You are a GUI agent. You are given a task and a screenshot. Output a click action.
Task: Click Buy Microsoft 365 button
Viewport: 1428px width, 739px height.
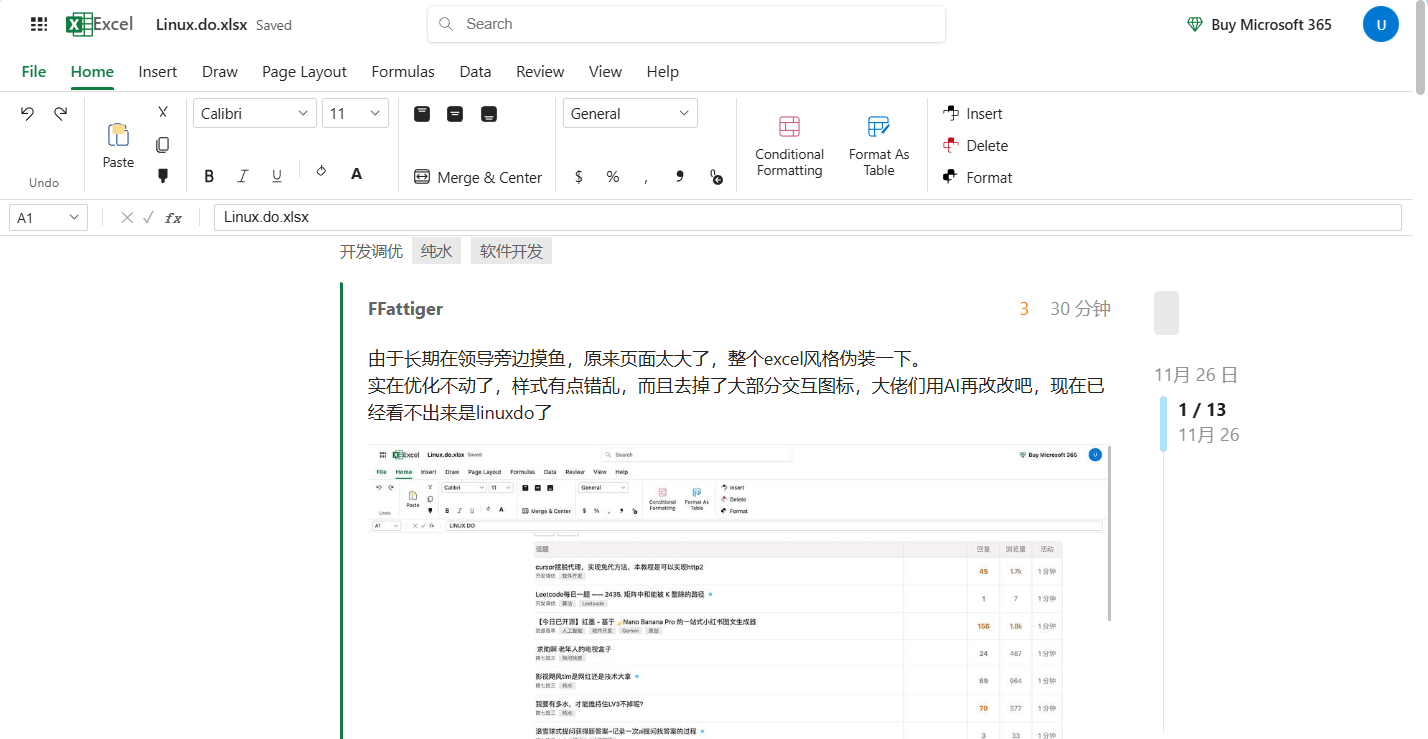(x=1259, y=25)
